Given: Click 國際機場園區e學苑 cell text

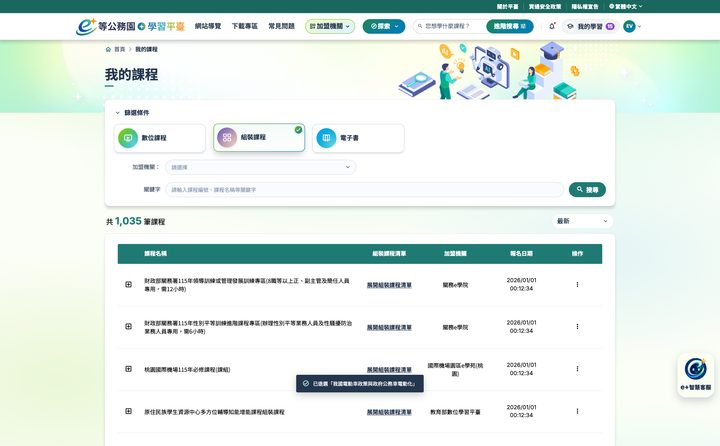Looking at the screenshot, I should coord(455,369).
